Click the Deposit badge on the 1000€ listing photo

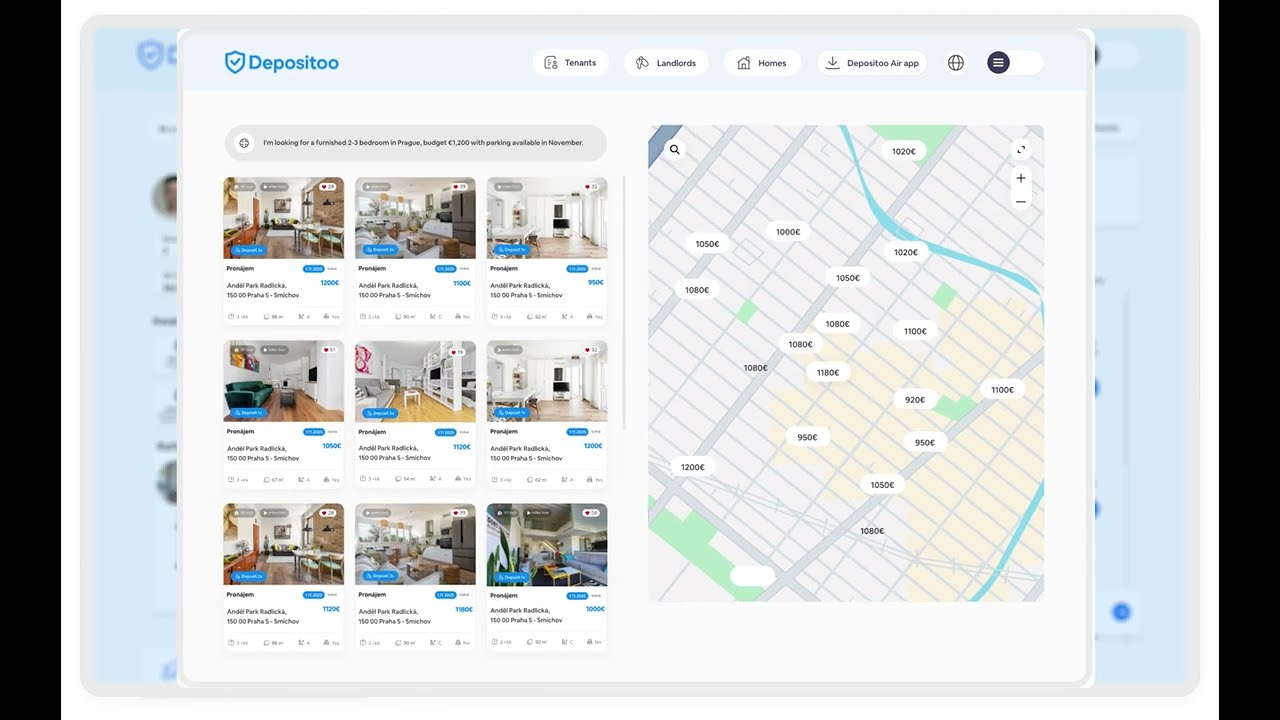(x=511, y=577)
